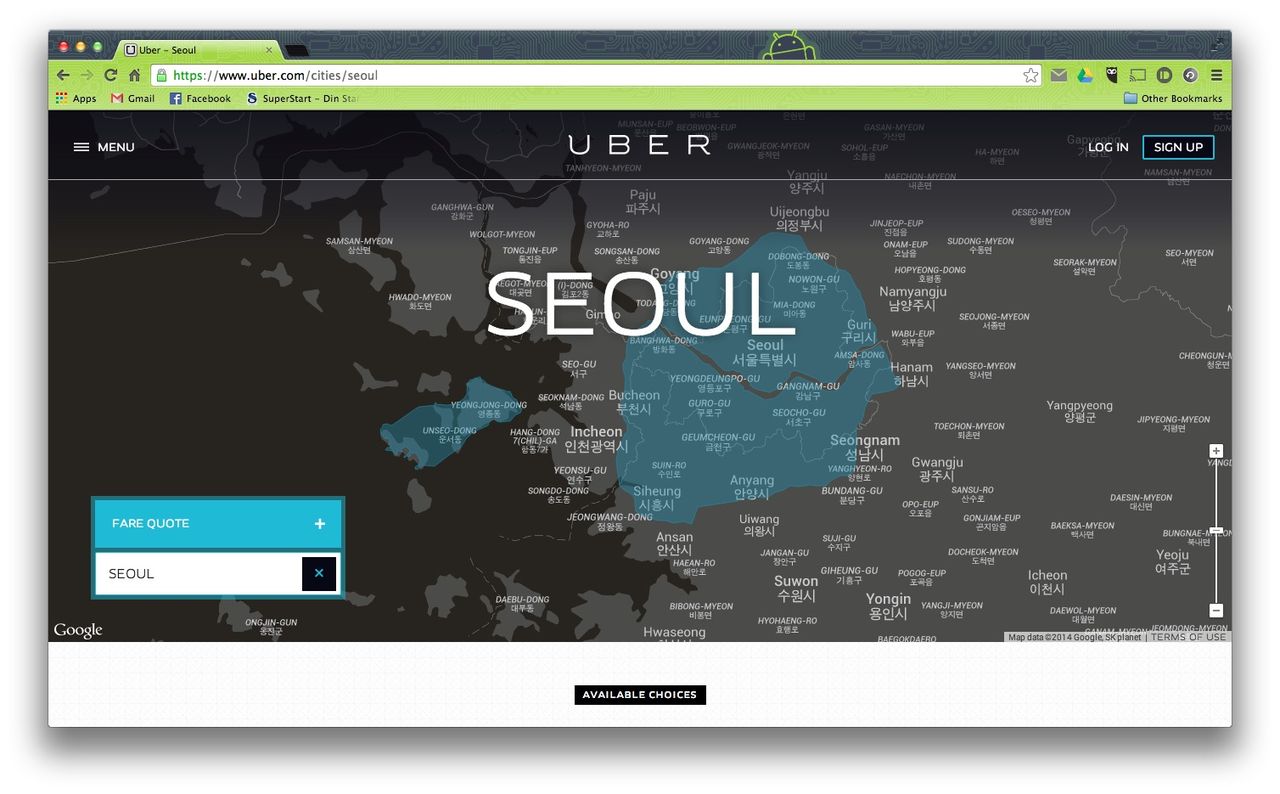The height and width of the screenshot is (794, 1280).
Task: Click the Uber logo in the header
Action: click(x=640, y=145)
